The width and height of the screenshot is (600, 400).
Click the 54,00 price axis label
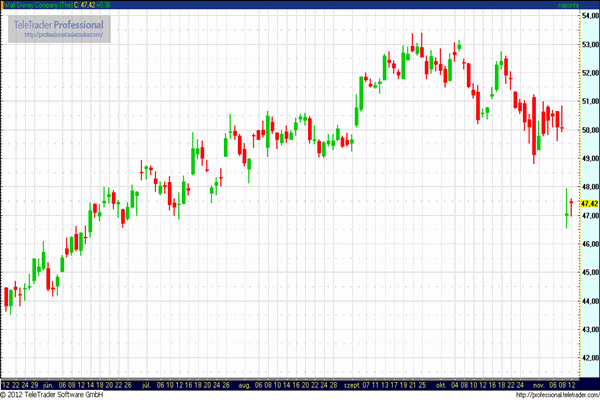coord(590,16)
